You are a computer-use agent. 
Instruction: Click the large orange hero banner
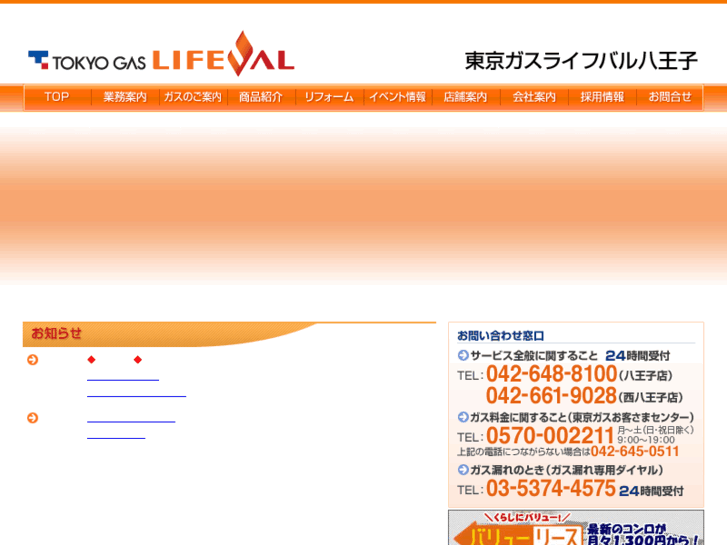click(x=364, y=204)
